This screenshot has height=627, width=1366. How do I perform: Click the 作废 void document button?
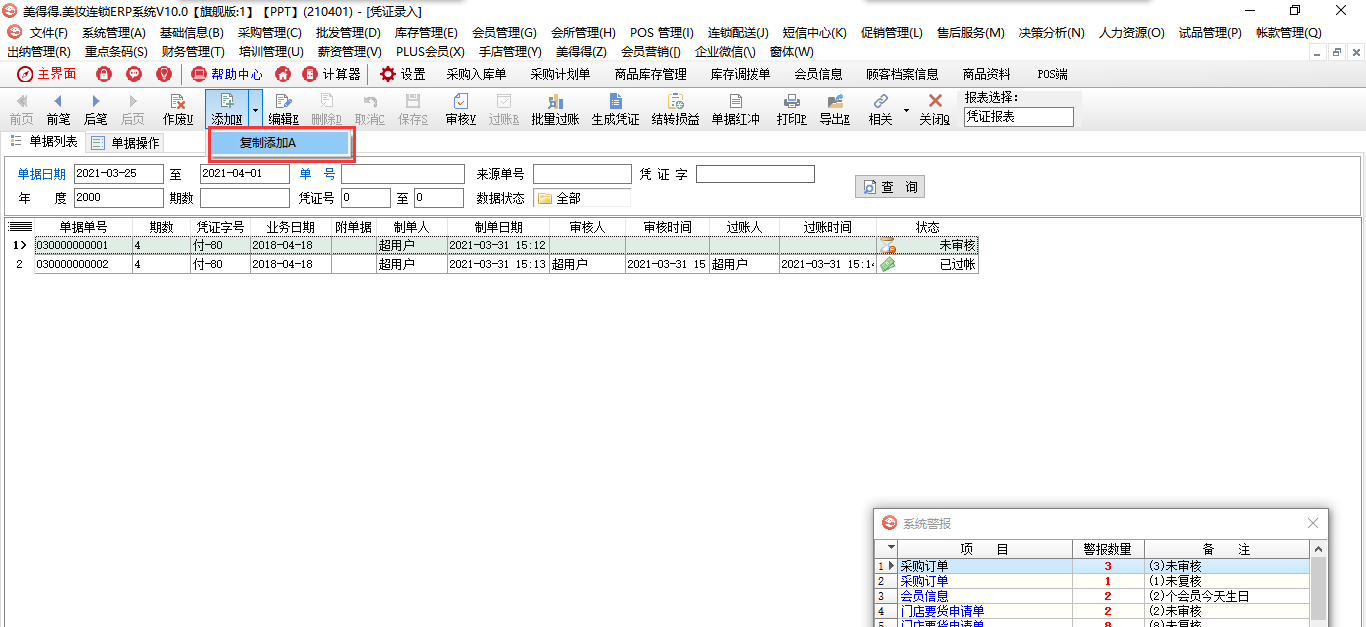pos(177,109)
